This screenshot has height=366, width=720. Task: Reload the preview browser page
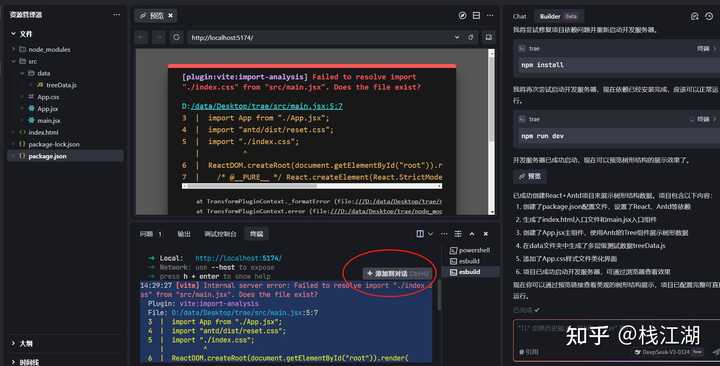[176, 37]
